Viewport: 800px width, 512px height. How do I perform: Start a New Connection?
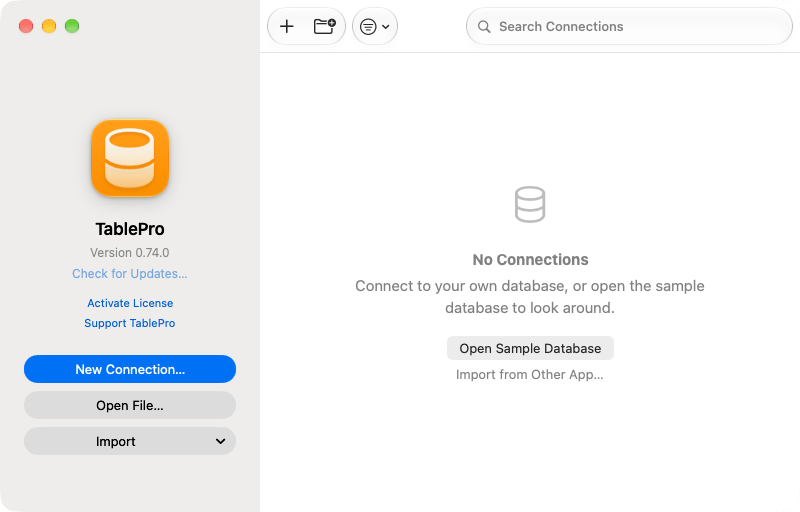click(x=130, y=369)
